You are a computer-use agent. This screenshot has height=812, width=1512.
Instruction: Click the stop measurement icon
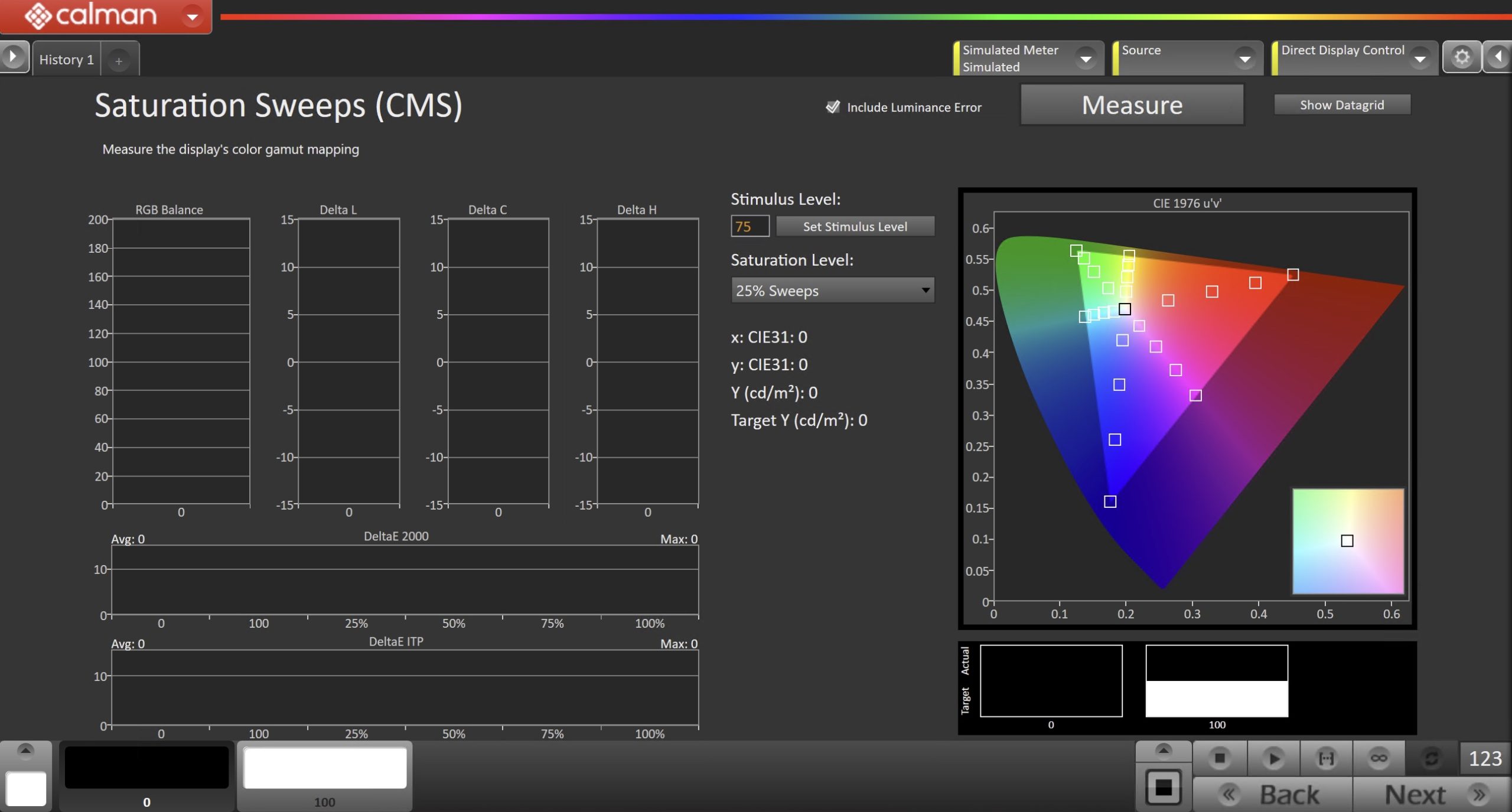1219,758
